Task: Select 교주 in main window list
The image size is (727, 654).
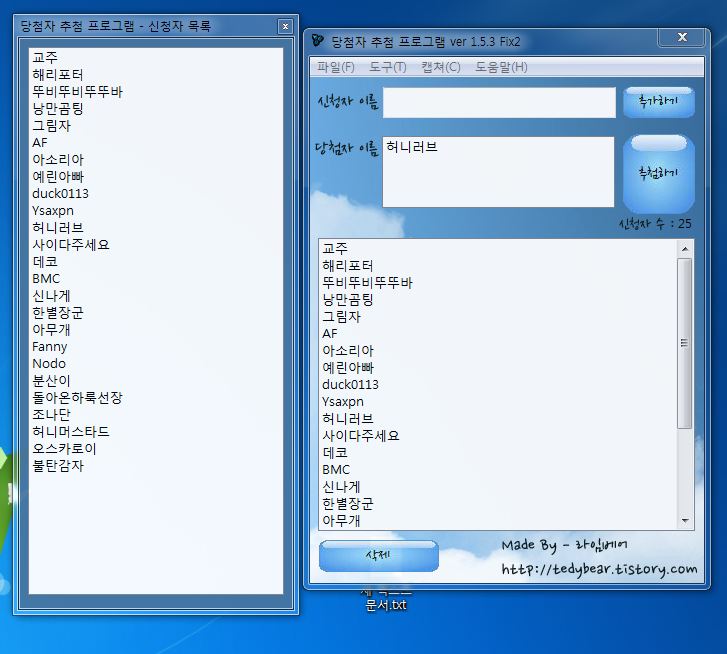Action: click(x=335, y=248)
